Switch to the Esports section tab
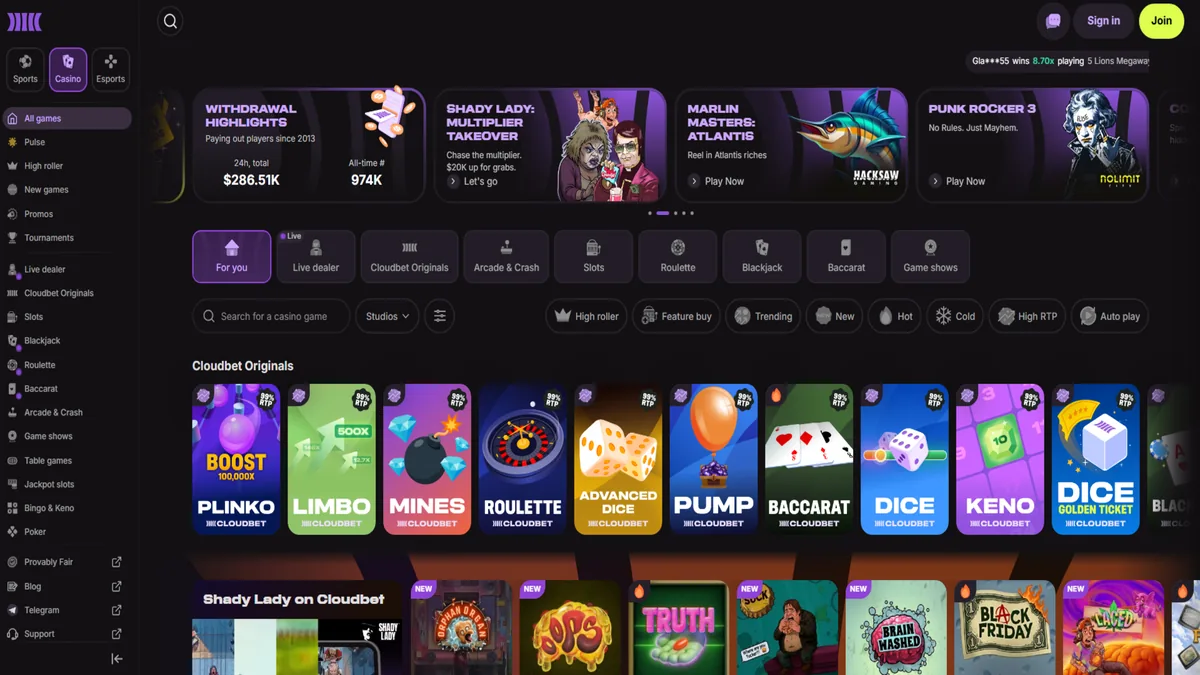The image size is (1200, 675). [111, 68]
